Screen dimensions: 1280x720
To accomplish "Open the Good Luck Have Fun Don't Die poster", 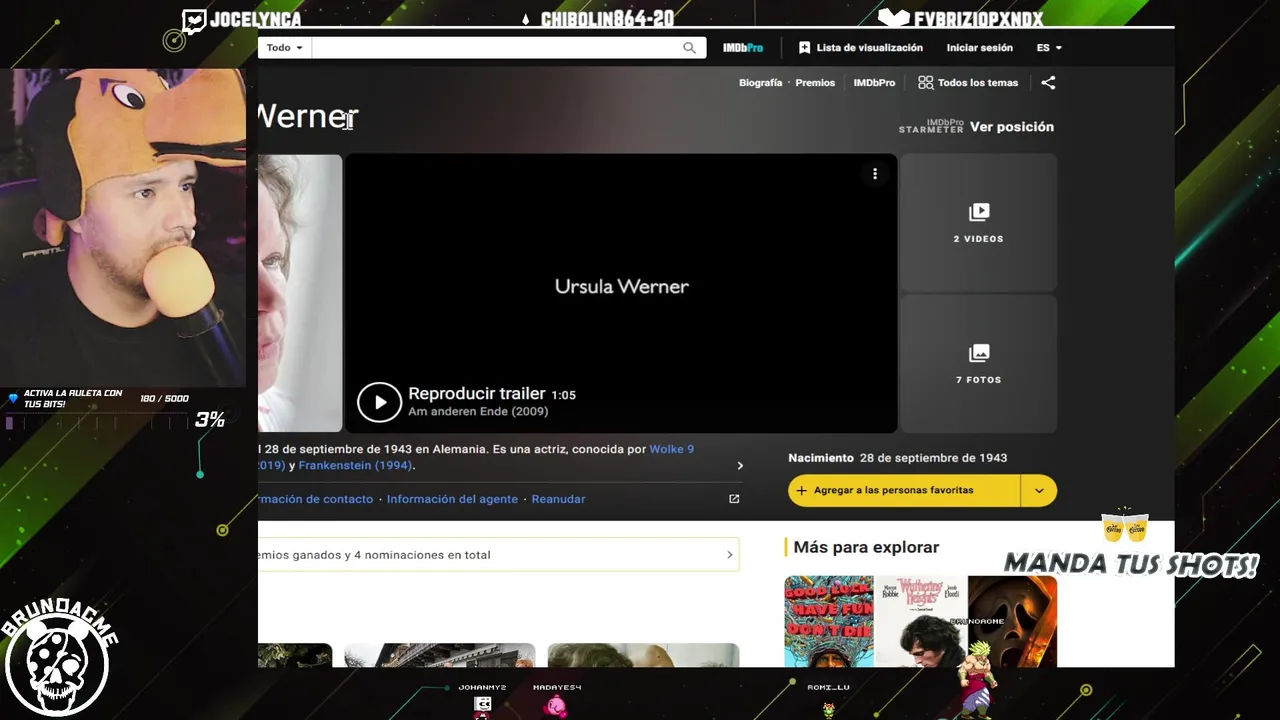I will 829,621.
